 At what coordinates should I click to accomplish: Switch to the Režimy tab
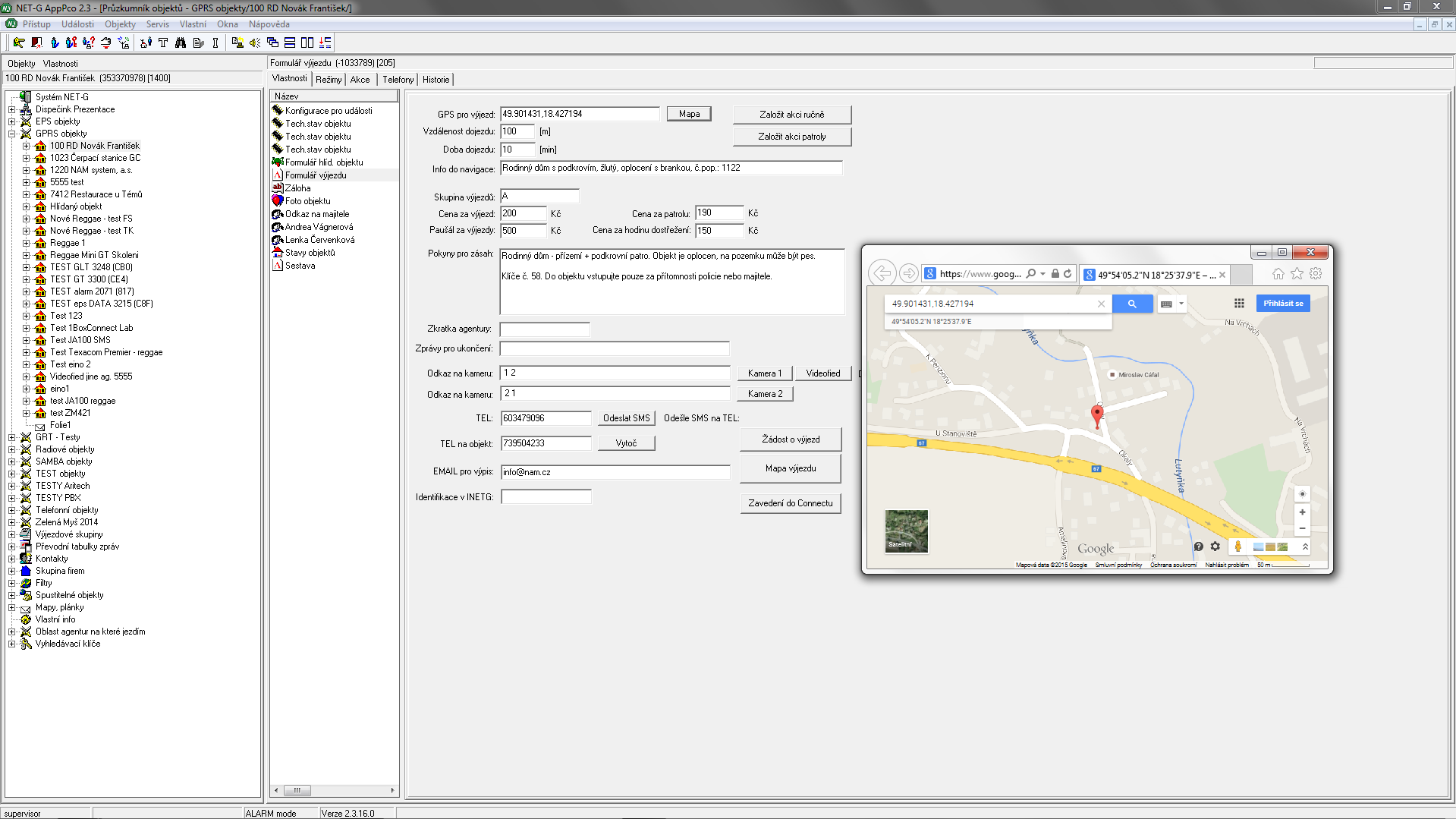click(329, 80)
